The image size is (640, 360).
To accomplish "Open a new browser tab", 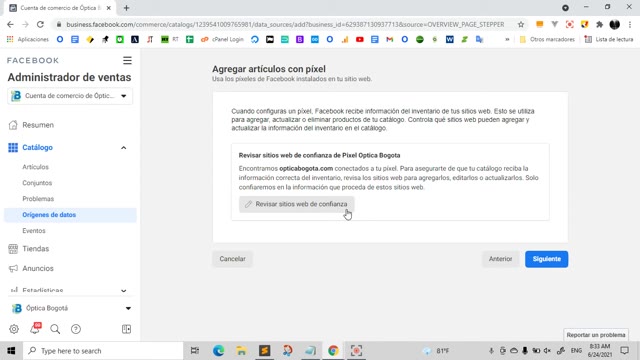I will pyautogui.click(x=127, y=8).
